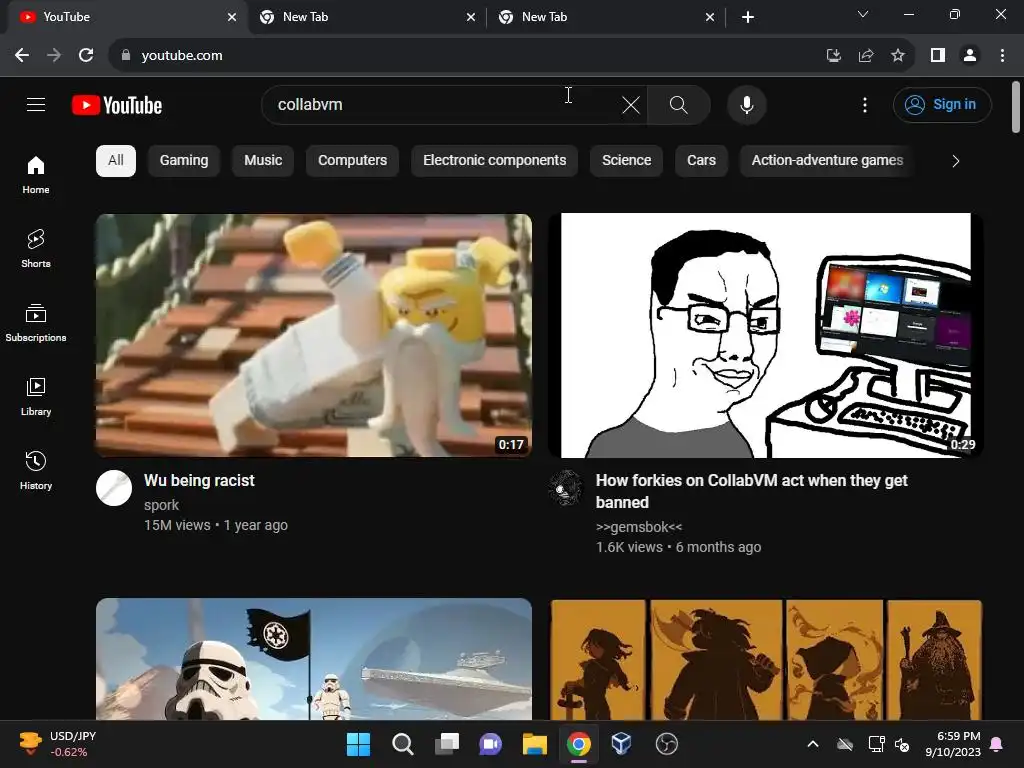The height and width of the screenshot is (768, 1024).
Task: Open the USD/JPY widget
Action: pyautogui.click(x=57, y=744)
